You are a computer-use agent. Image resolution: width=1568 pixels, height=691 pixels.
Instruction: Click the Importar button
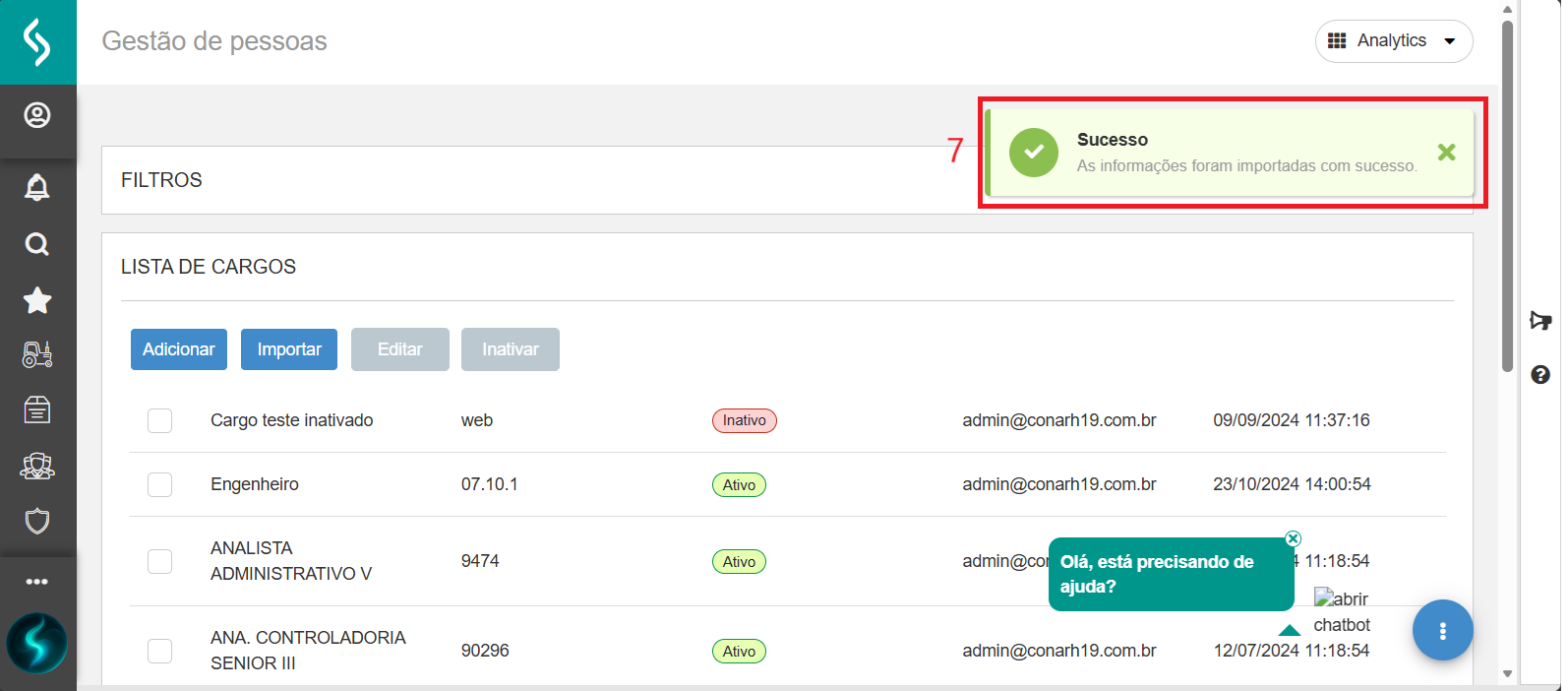pos(289,349)
